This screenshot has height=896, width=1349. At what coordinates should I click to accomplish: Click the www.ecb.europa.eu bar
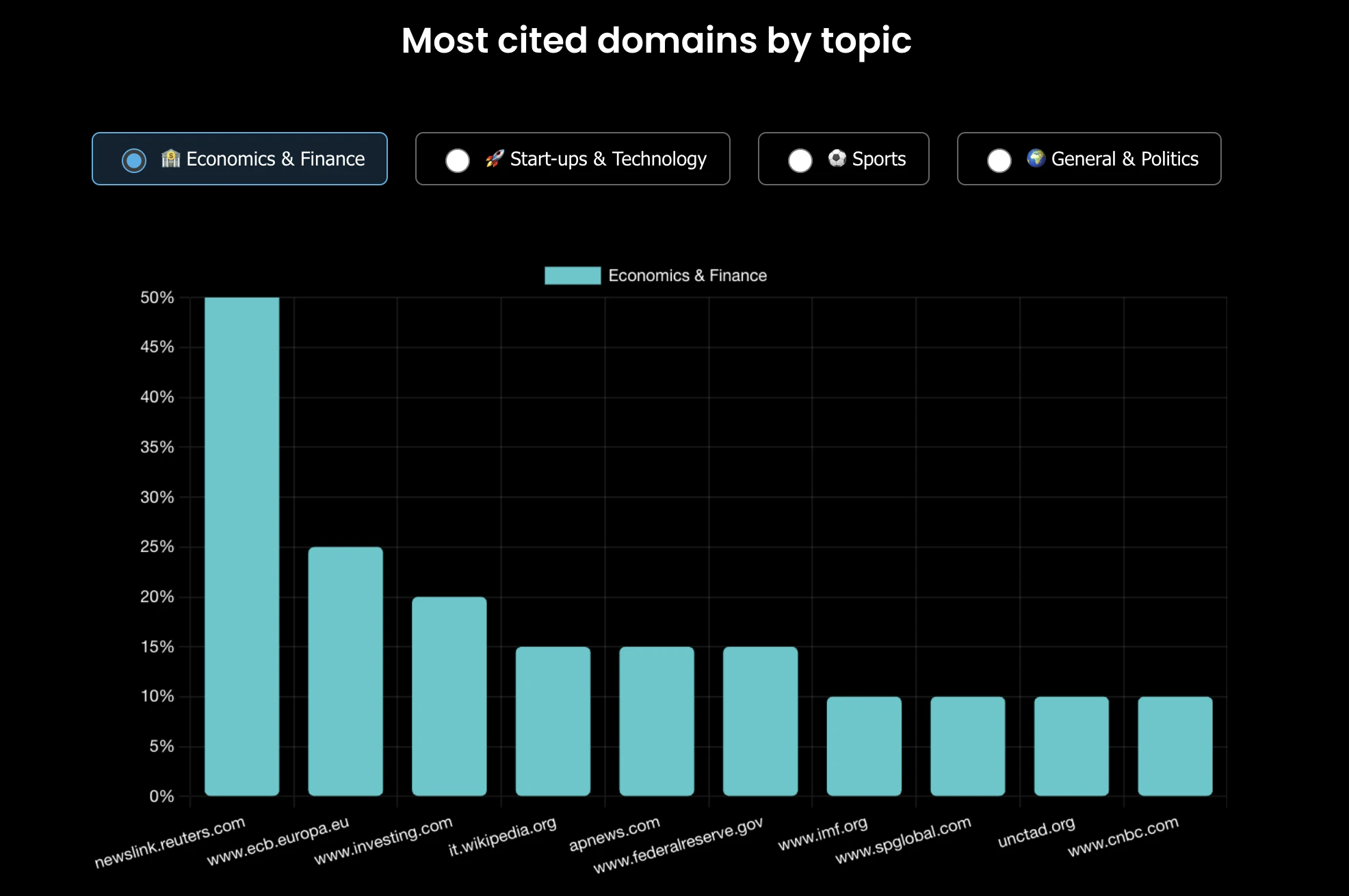(x=345, y=671)
